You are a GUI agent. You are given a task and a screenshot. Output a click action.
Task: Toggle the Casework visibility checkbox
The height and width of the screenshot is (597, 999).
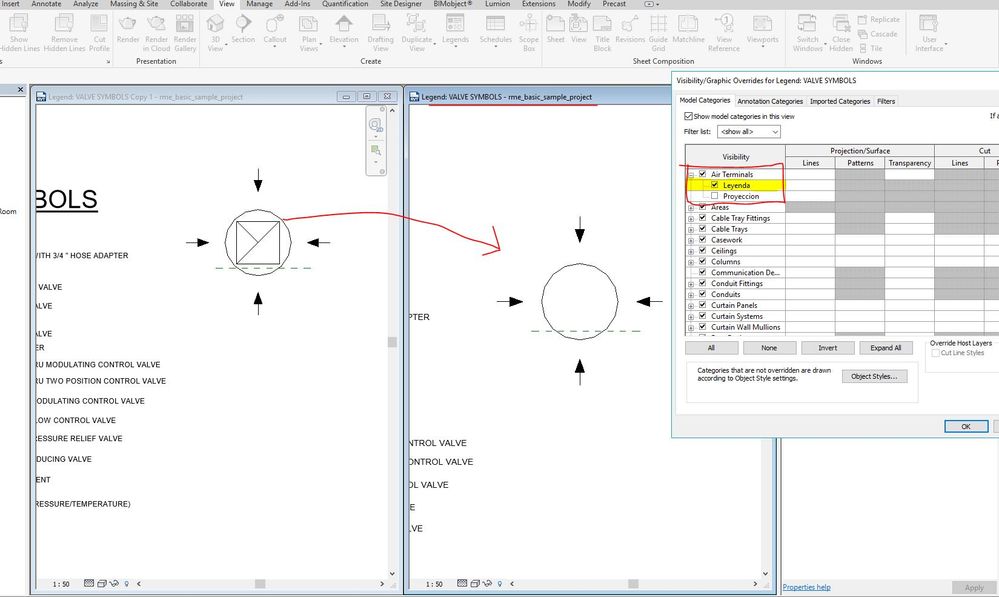point(702,239)
